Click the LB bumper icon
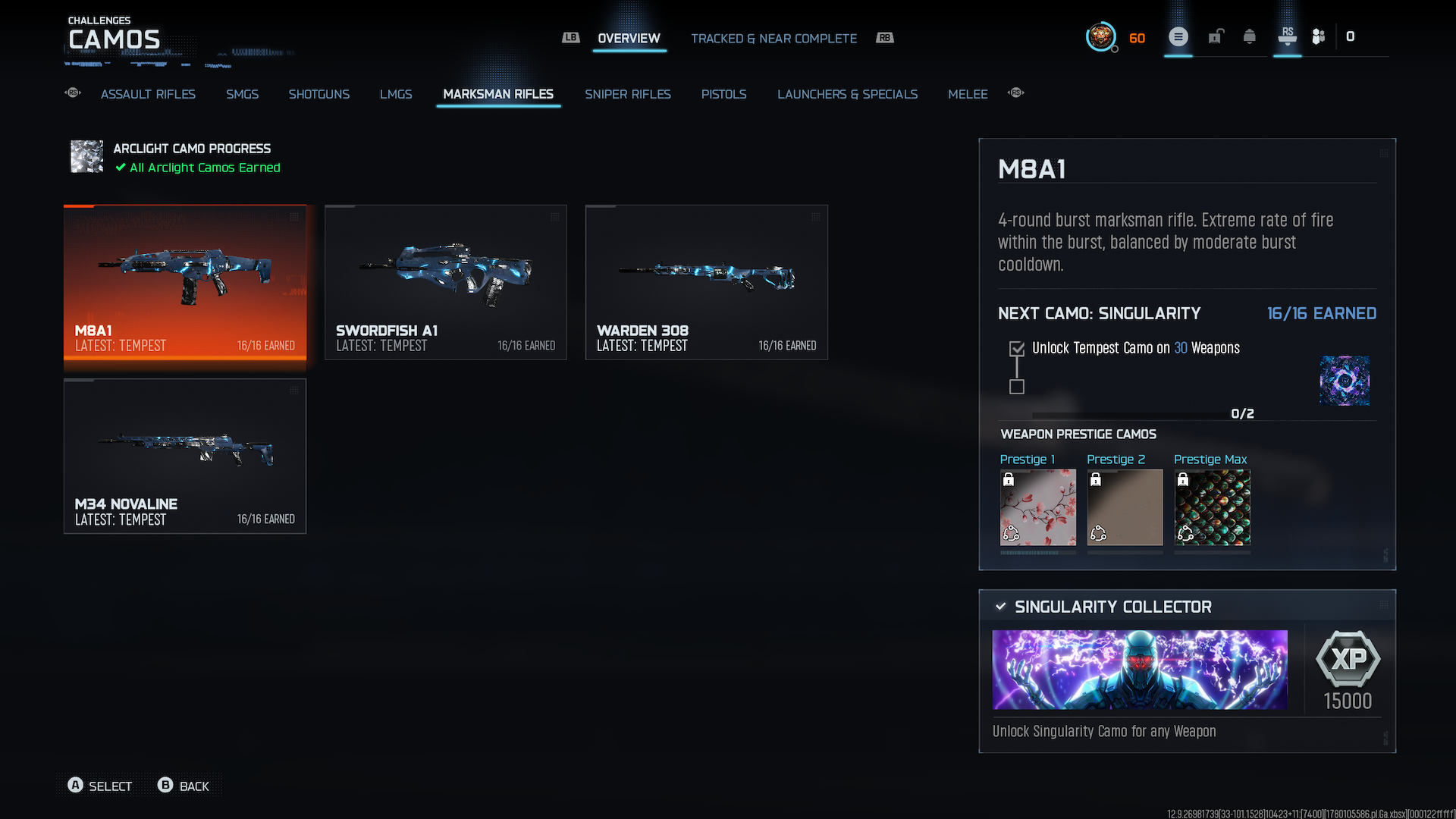This screenshot has width=1456, height=819. 570,38
